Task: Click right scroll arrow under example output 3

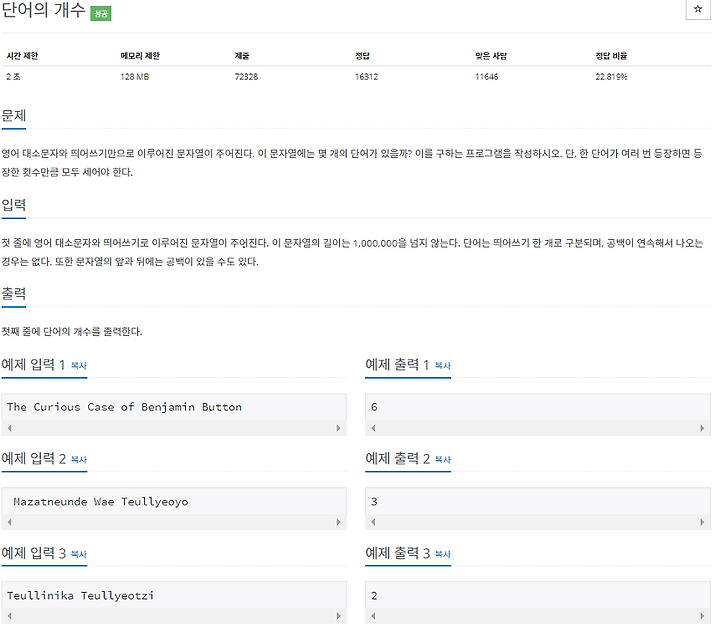Action: (702, 616)
